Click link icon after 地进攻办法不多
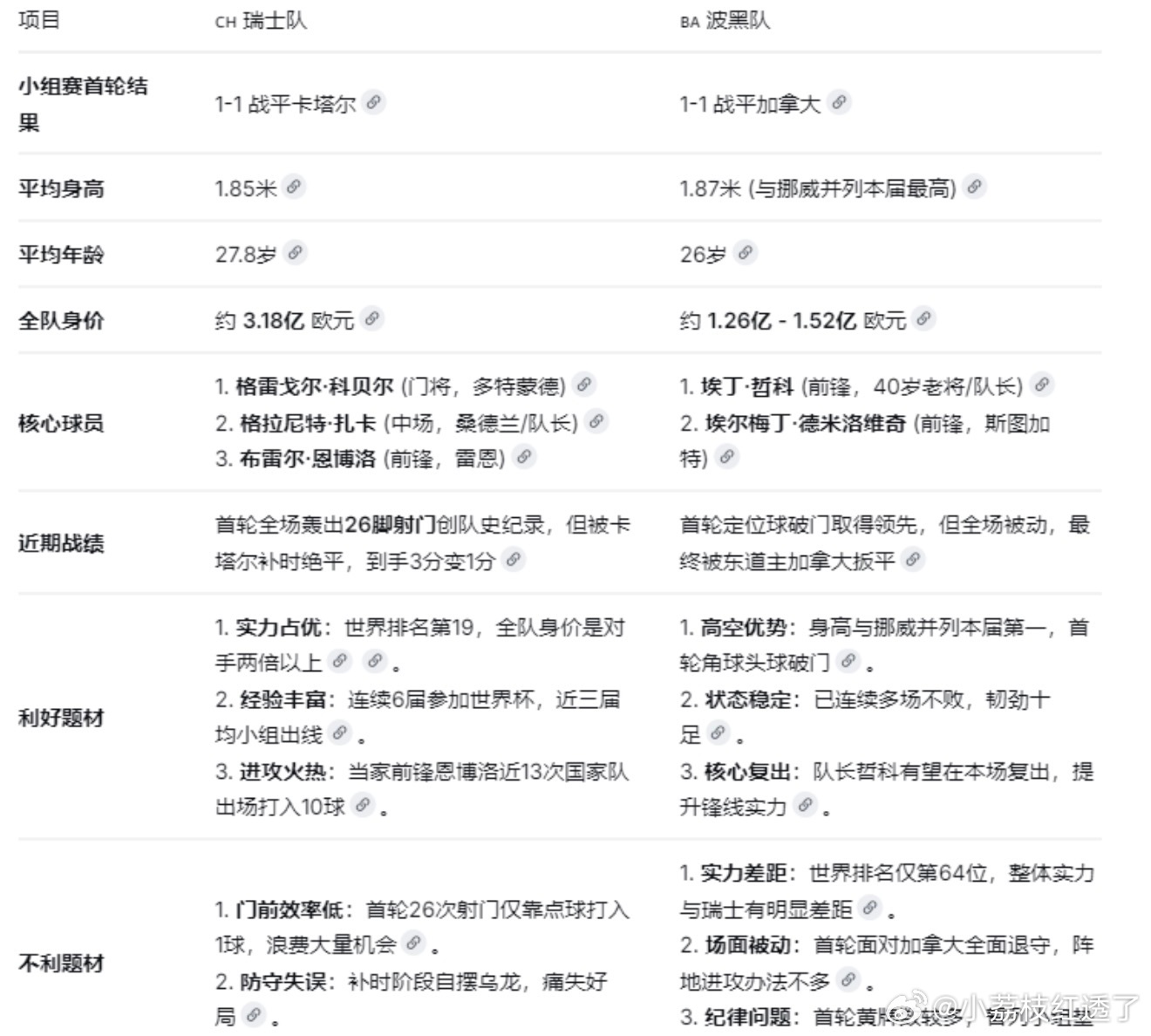This screenshot has width=1151, height=1036. [848, 981]
